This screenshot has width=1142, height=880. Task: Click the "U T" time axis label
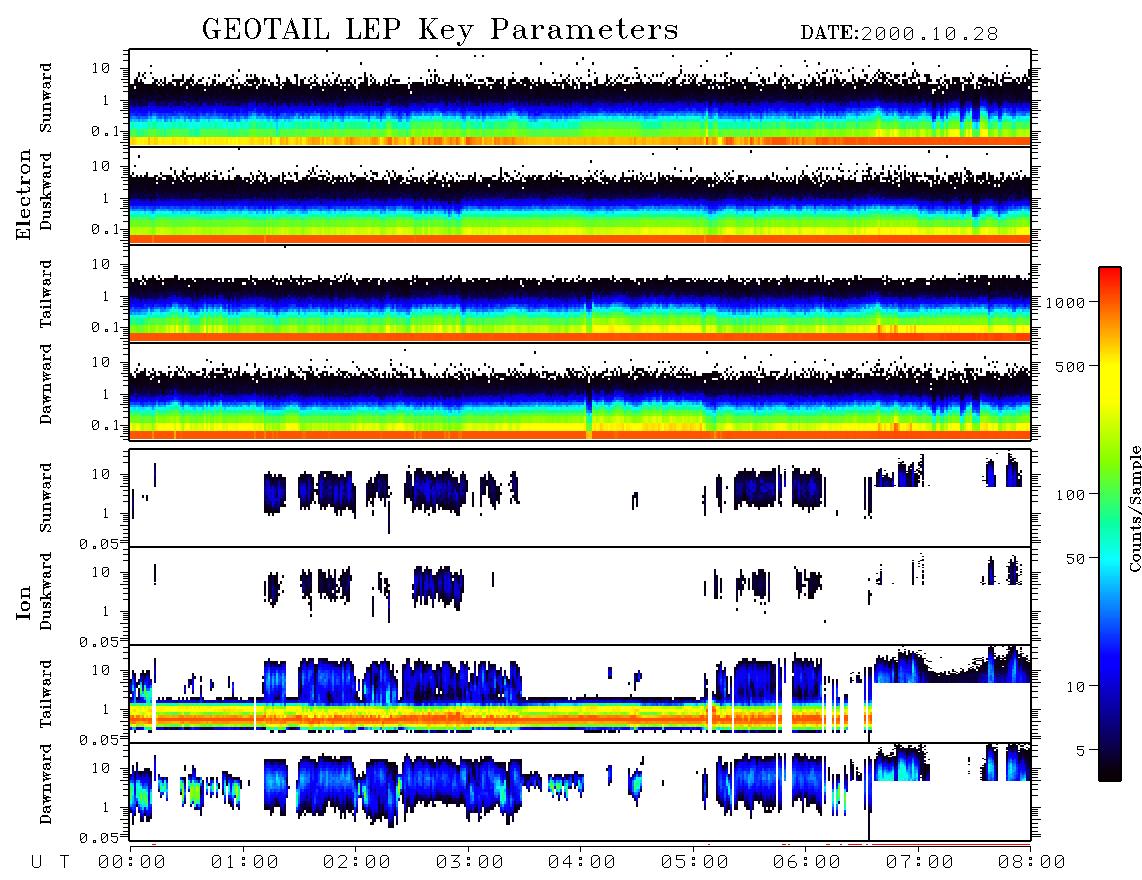pos(50,863)
